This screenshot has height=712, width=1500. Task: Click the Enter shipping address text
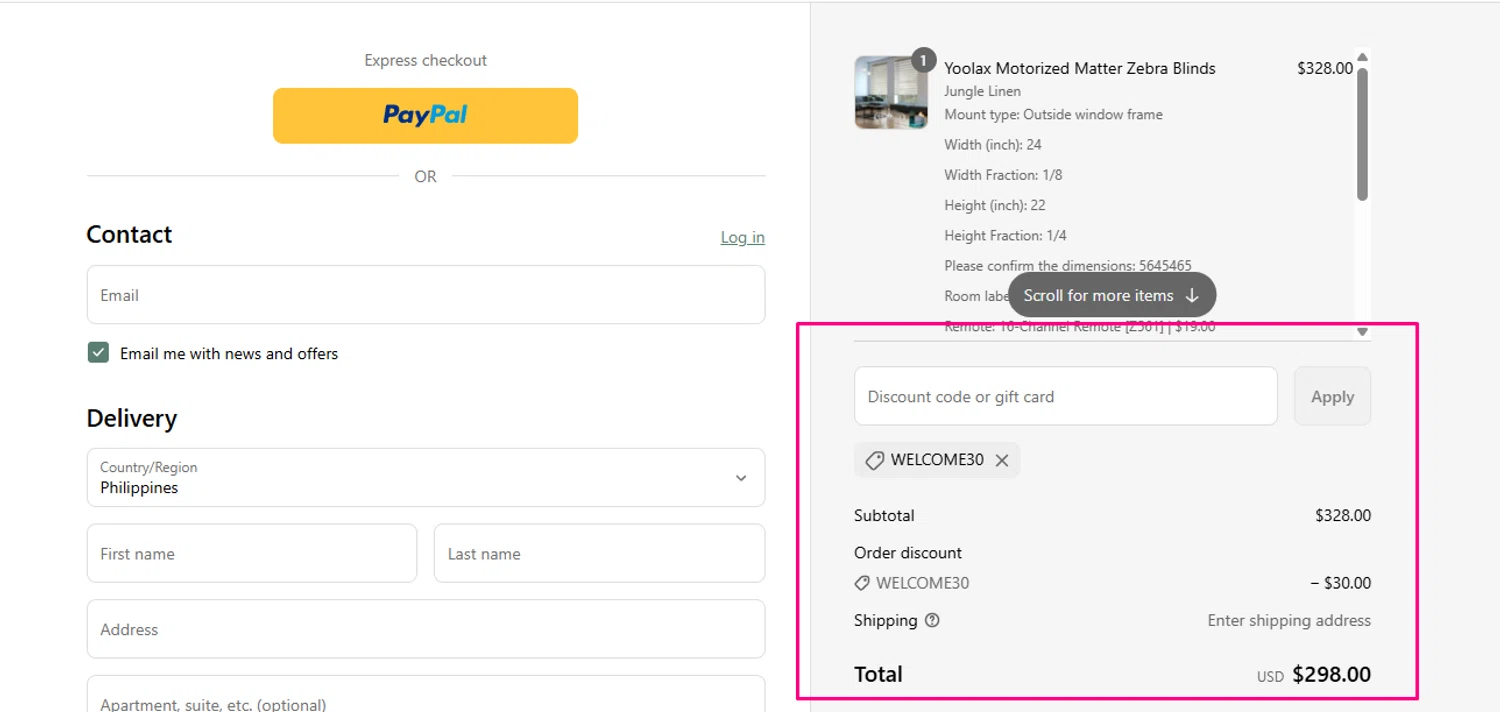pyautogui.click(x=1289, y=620)
